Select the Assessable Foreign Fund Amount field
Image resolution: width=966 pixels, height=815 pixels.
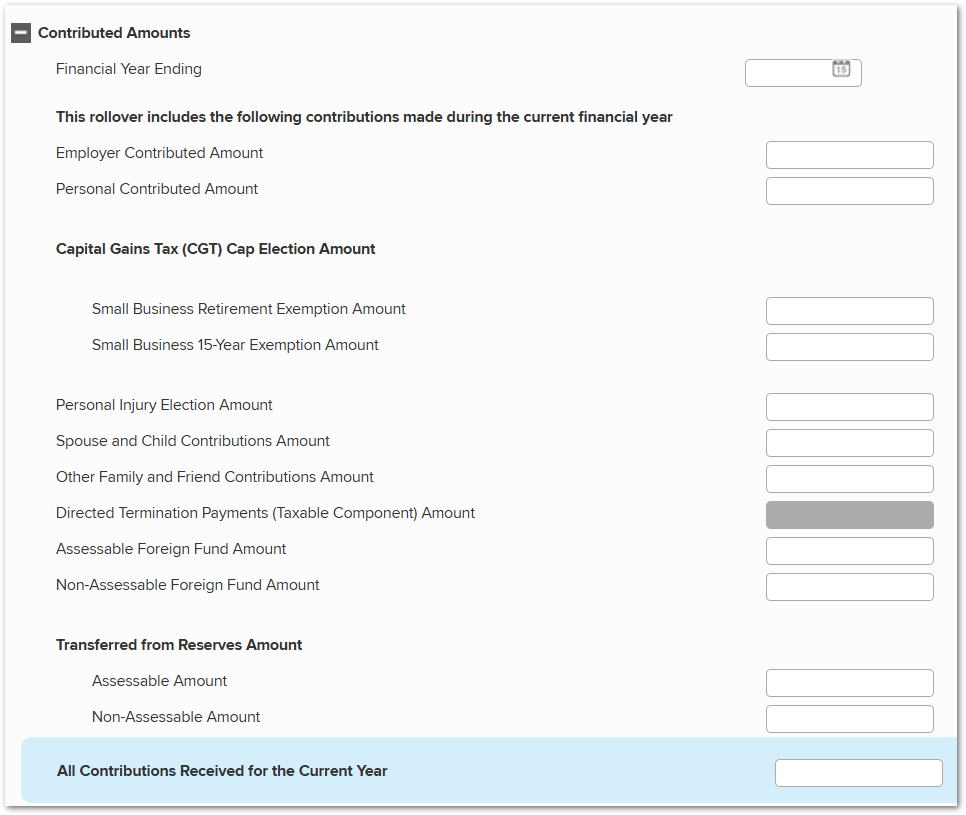850,551
